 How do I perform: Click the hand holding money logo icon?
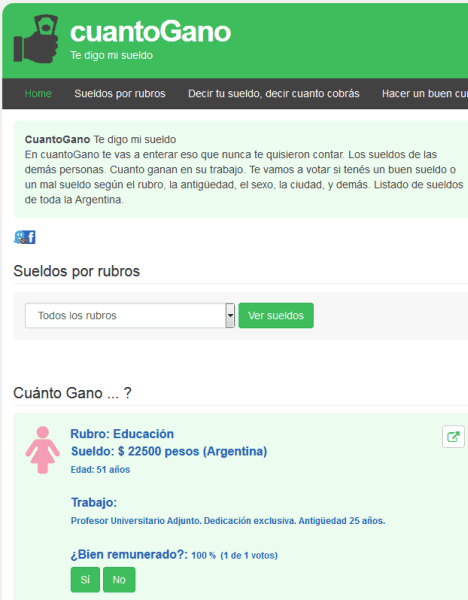(x=36, y=39)
